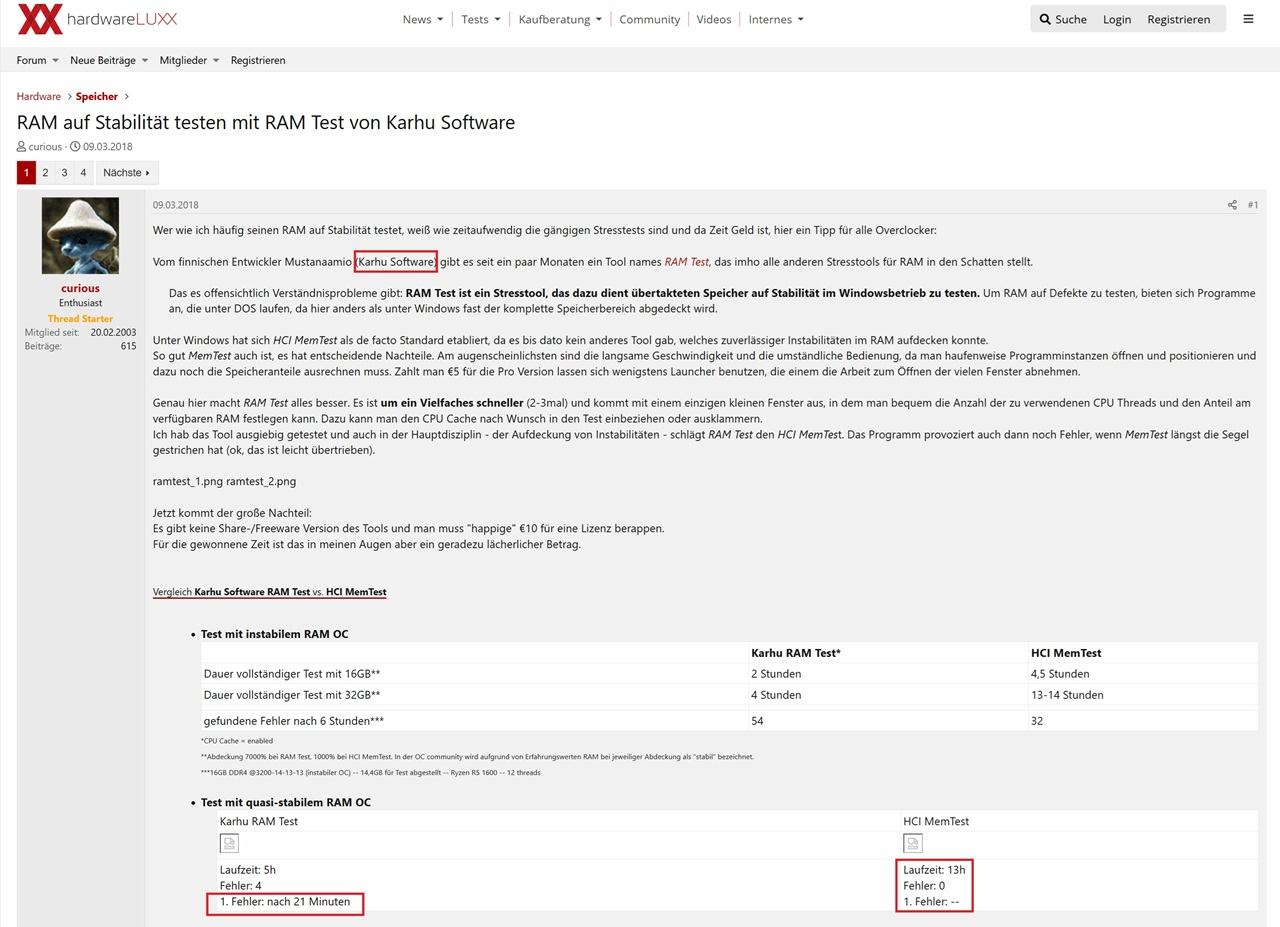Open the hamburger menu icon
Viewport: 1280px width, 927px height.
click(x=1248, y=19)
